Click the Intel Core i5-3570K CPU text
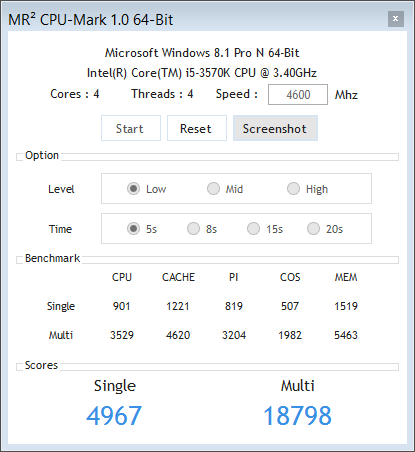415x452 pixels. 202,73
